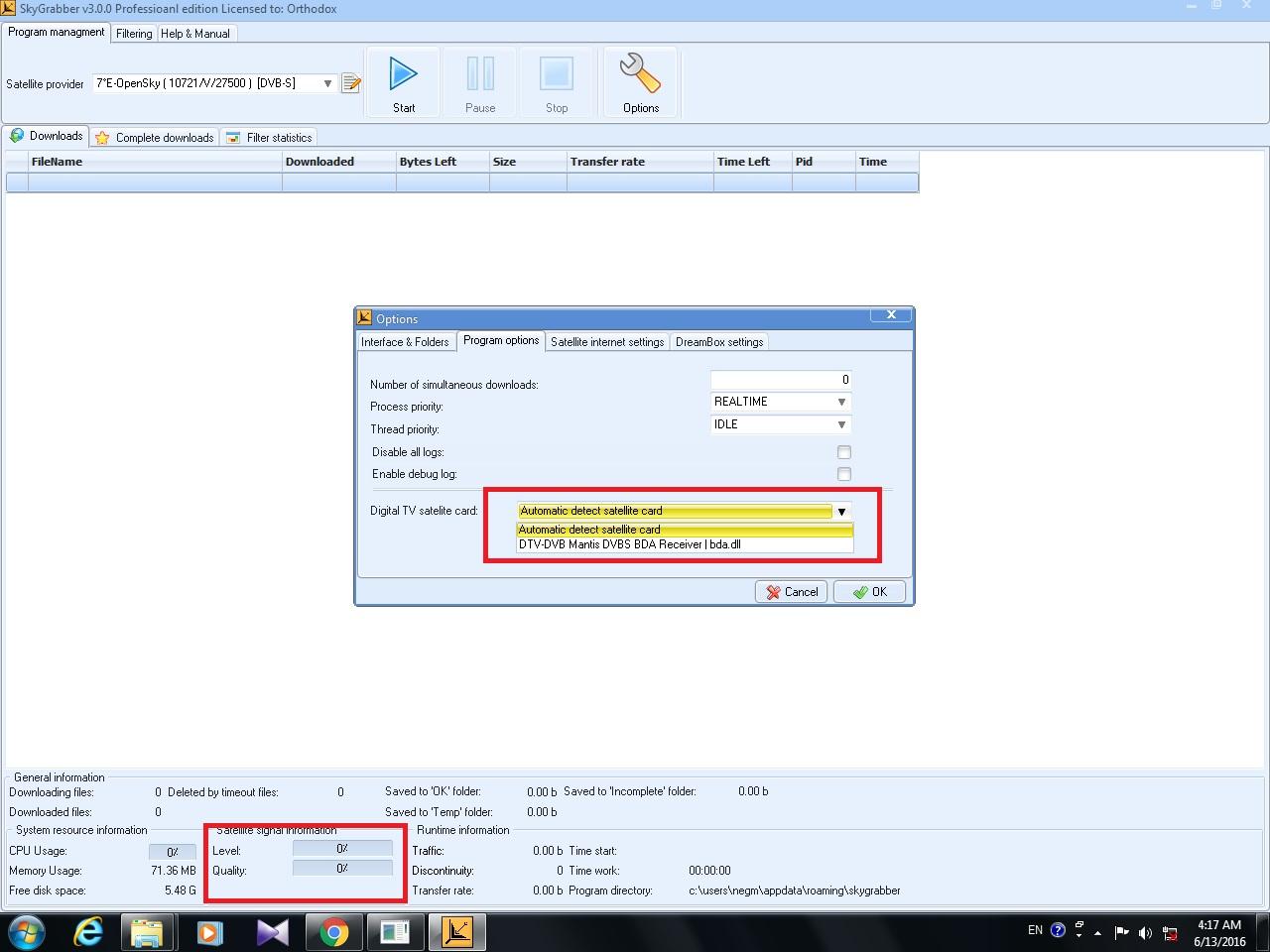This screenshot has height=952, width=1270.
Task: Open Satellite internet settings tab
Action: (607, 342)
